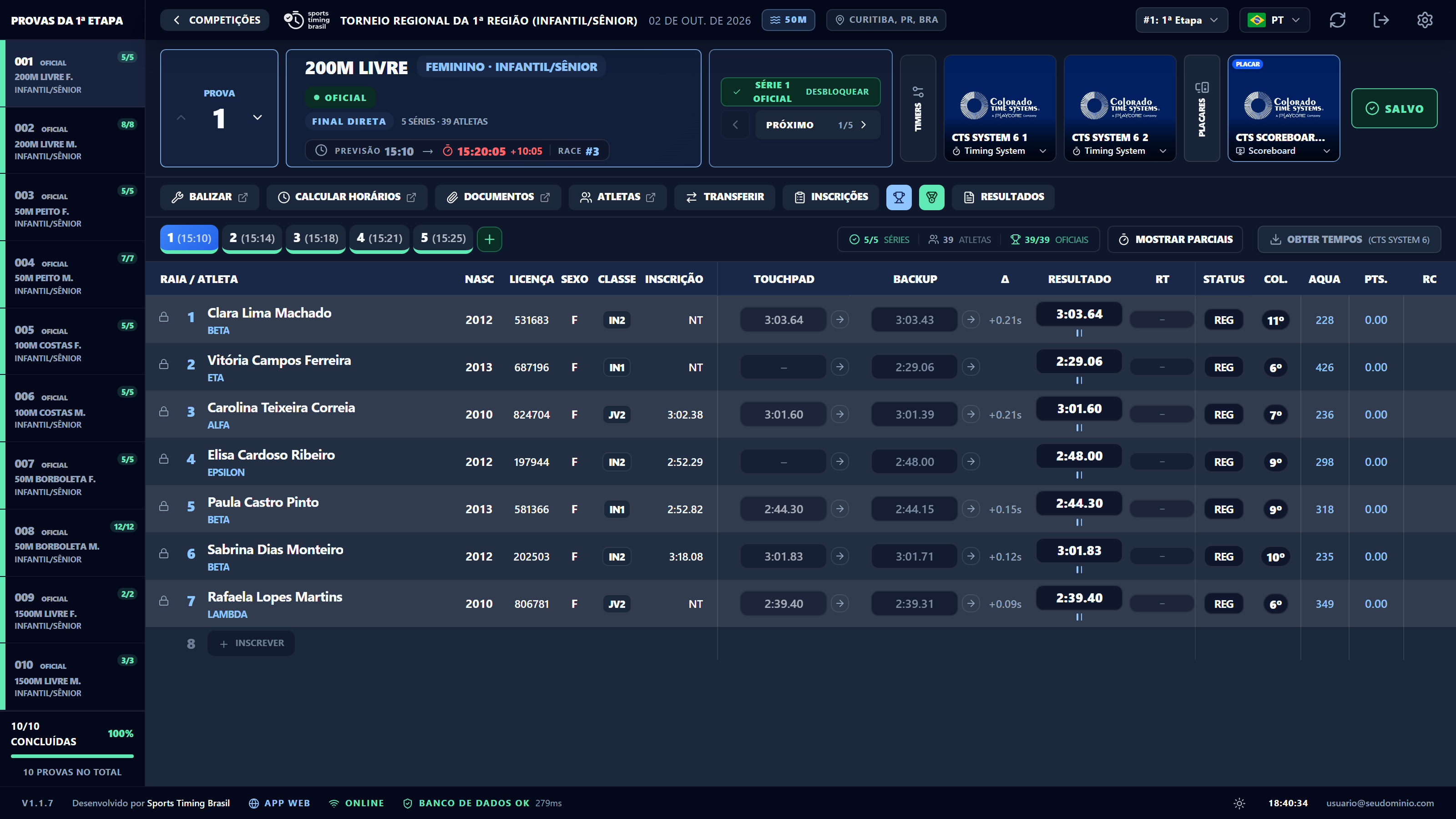This screenshot has height=819, width=1456.
Task: Select event 004 50M PEITO M.
Action: click(73, 275)
